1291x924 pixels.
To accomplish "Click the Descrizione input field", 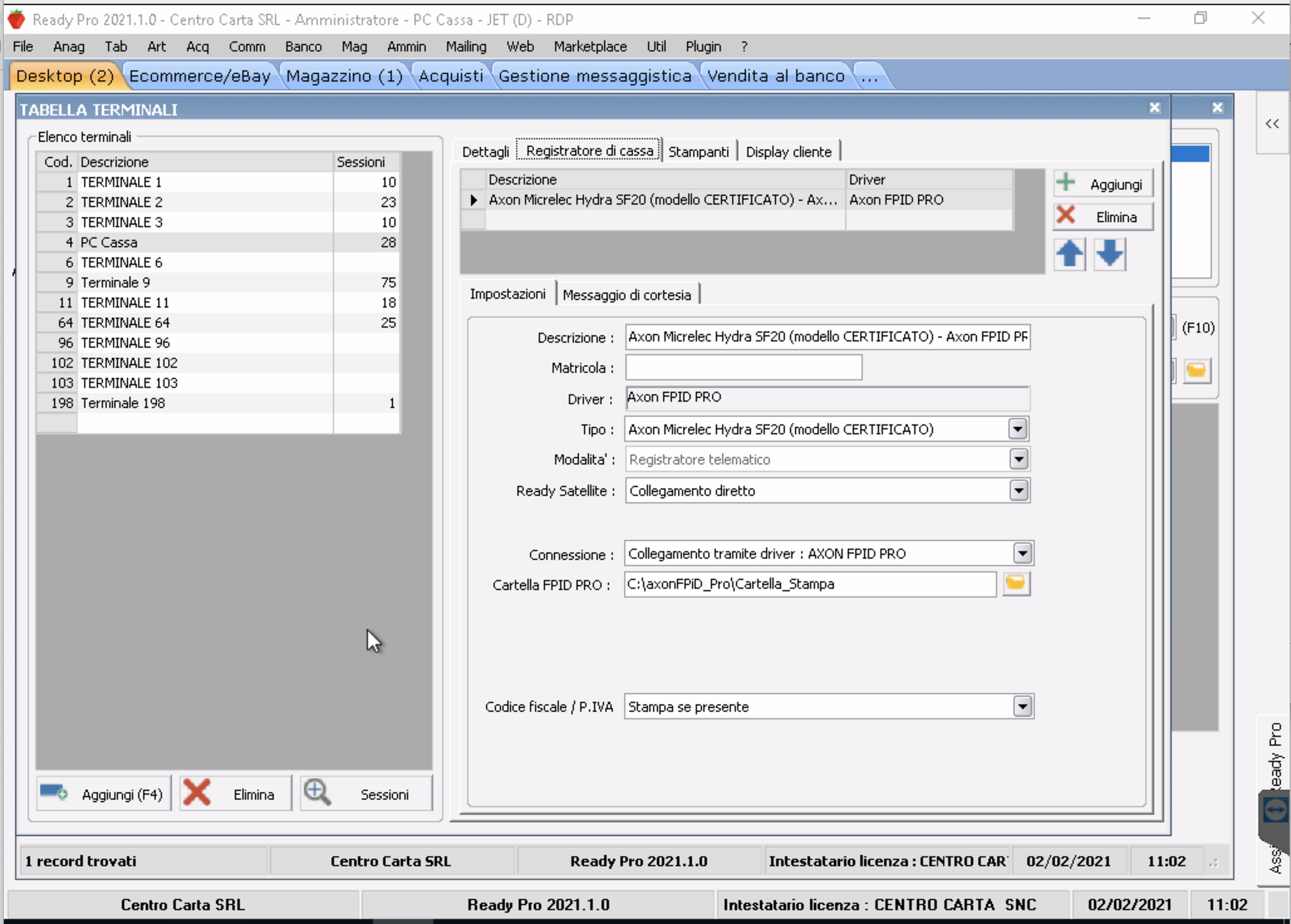I will tap(828, 337).
